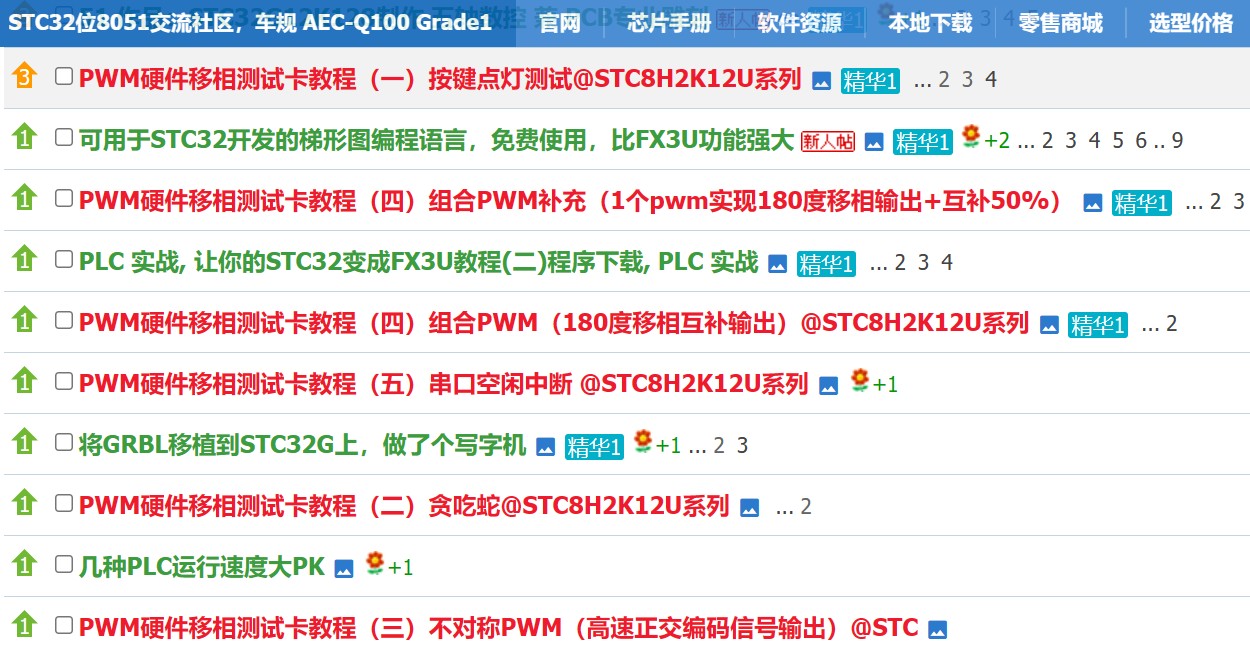This screenshot has width=1250, height=655.
Task: Click green pin arrow beside 组合PWM补充 thread
Action: [x=24, y=199]
